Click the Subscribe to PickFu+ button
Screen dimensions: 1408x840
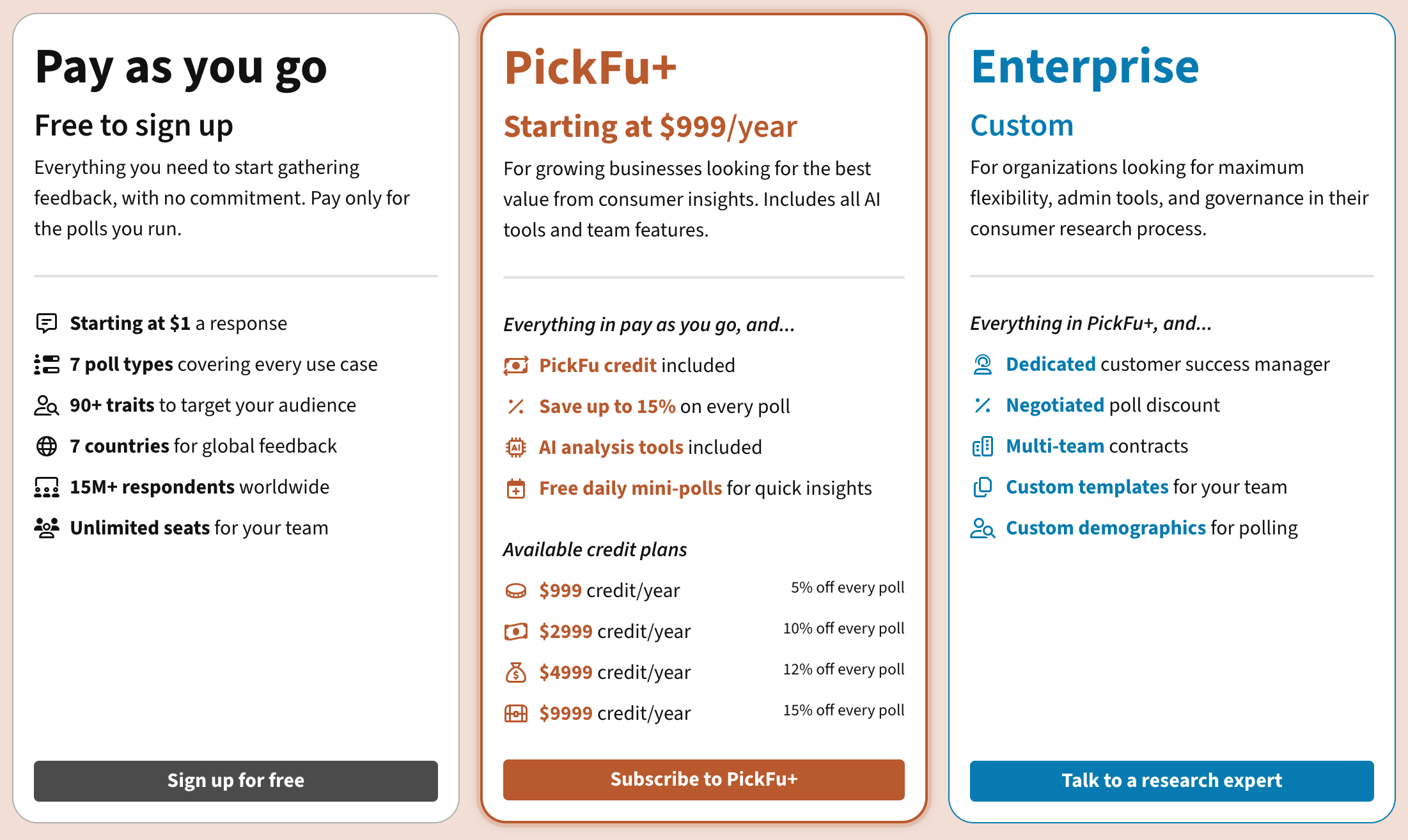[704, 779]
